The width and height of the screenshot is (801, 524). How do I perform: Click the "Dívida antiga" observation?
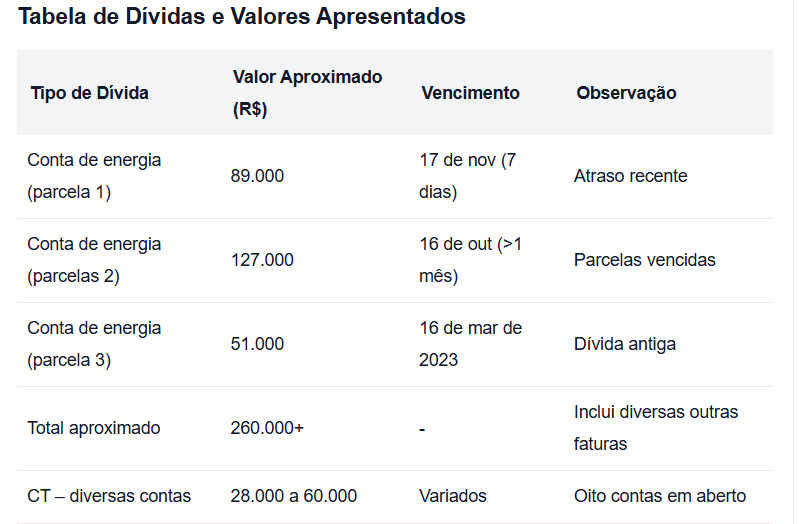point(624,344)
